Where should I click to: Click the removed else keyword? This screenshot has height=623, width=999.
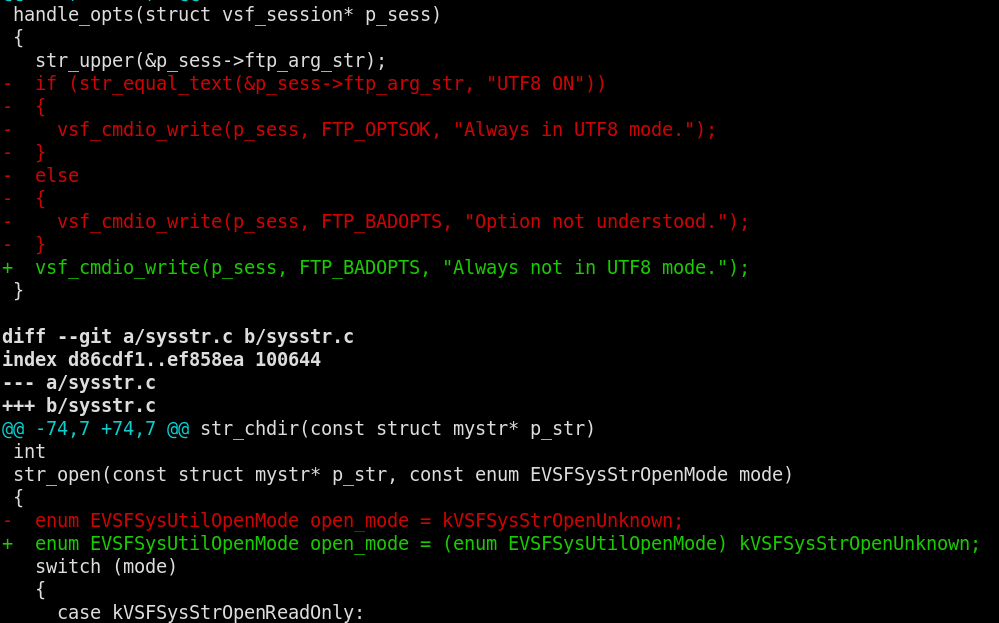pyautogui.click(x=57, y=176)
